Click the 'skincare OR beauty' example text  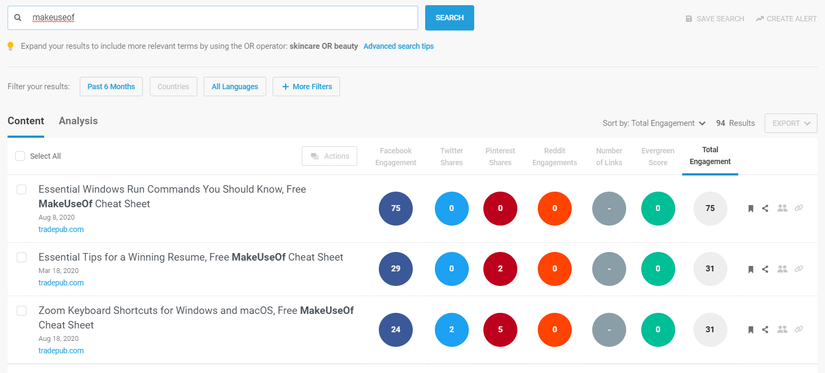(x=324, y=46)
